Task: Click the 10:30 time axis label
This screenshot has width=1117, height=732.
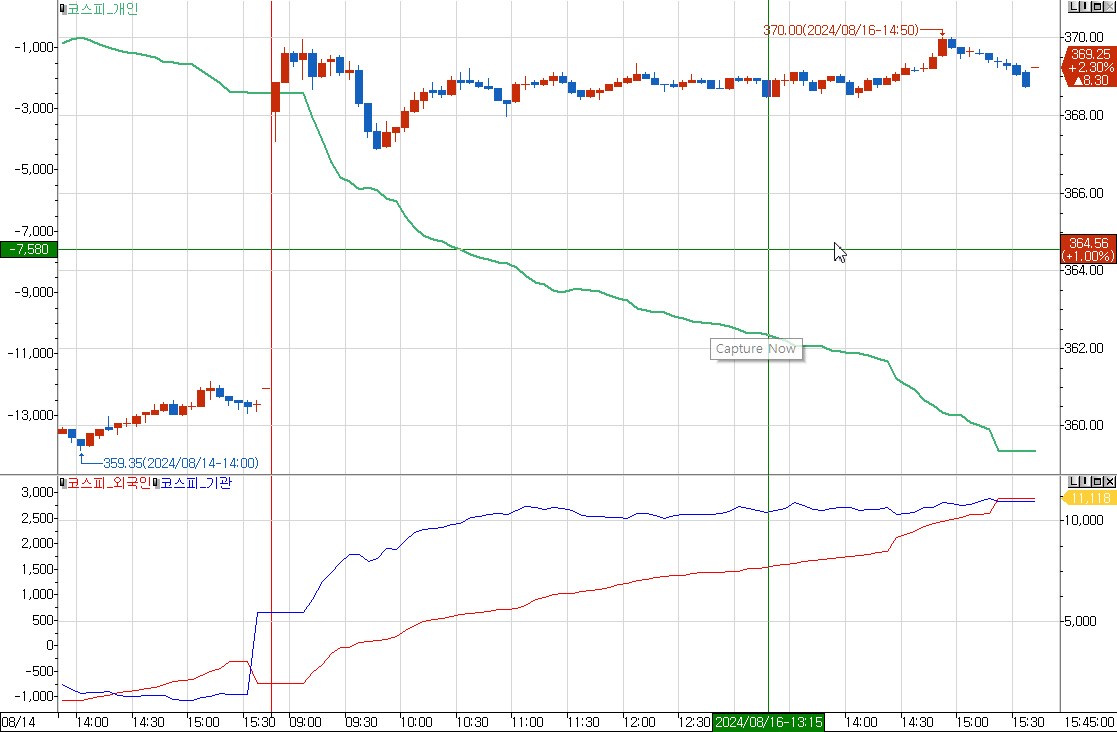Action: (x=472, y=721)
